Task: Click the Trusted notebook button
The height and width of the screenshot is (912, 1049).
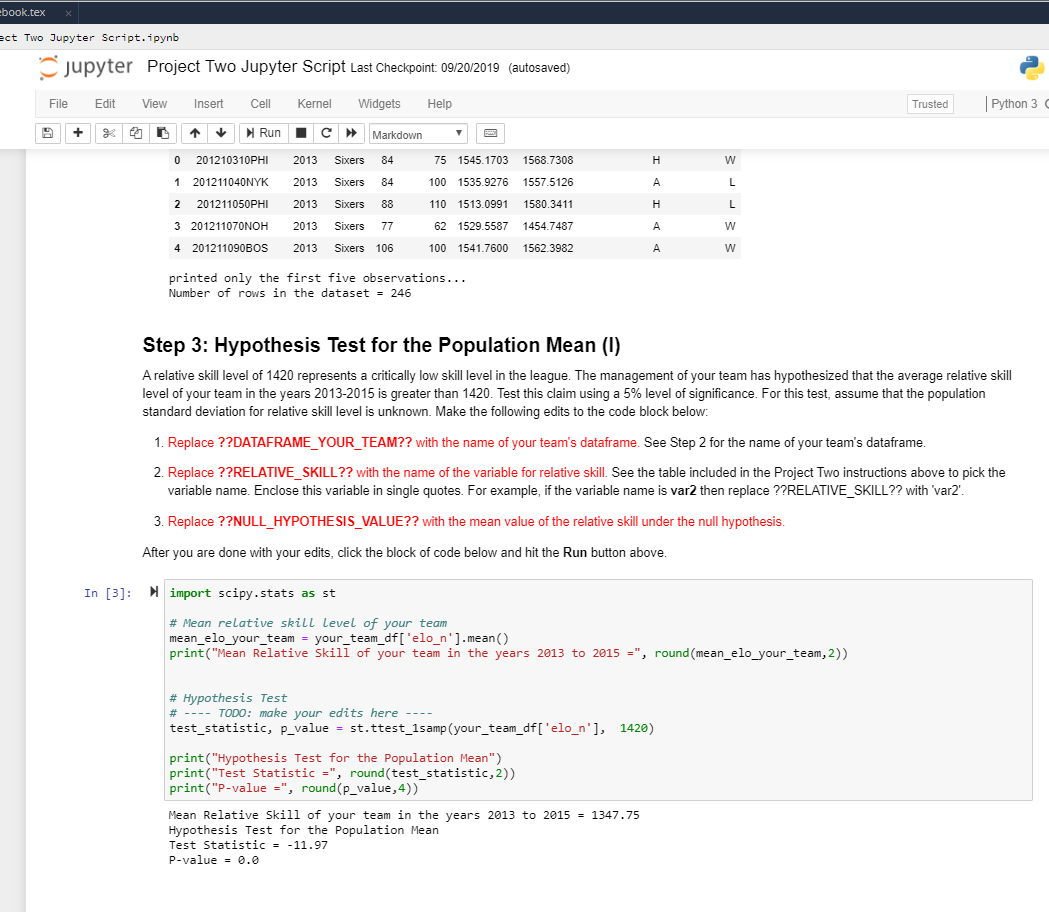Action: point(930,103)
